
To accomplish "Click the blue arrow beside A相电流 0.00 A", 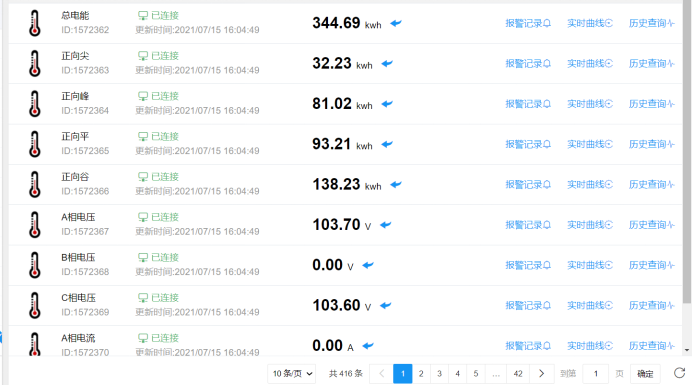I will coord(368,346).
